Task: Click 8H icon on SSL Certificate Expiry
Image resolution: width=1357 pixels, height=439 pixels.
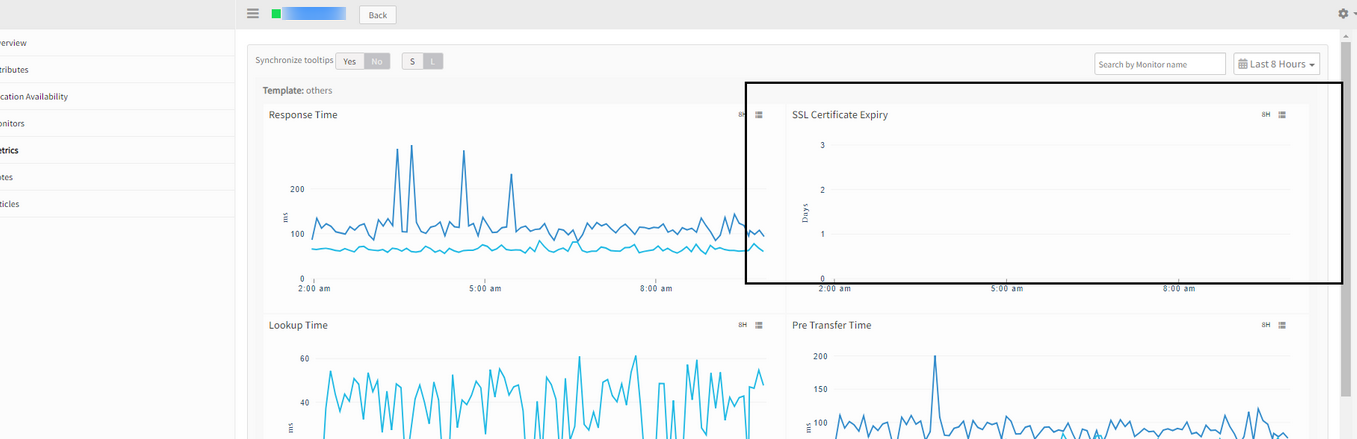Action: (x=1265, y=115)
